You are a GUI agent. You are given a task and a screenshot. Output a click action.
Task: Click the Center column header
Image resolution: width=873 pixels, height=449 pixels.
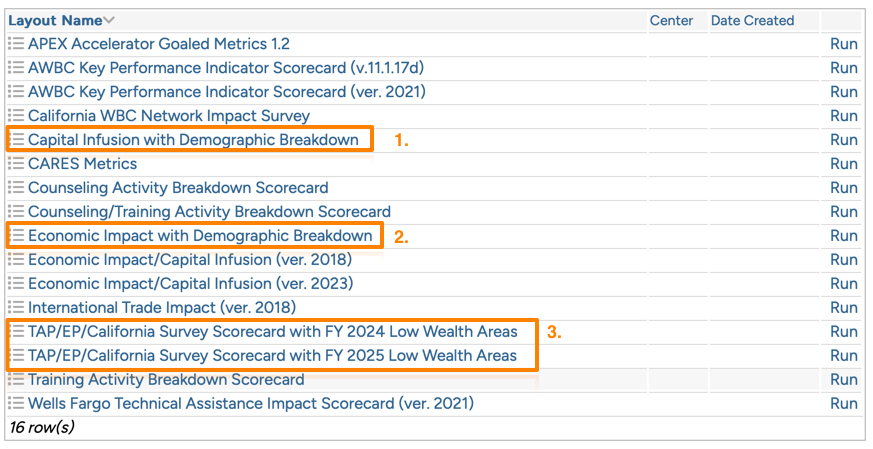point(671,21)
